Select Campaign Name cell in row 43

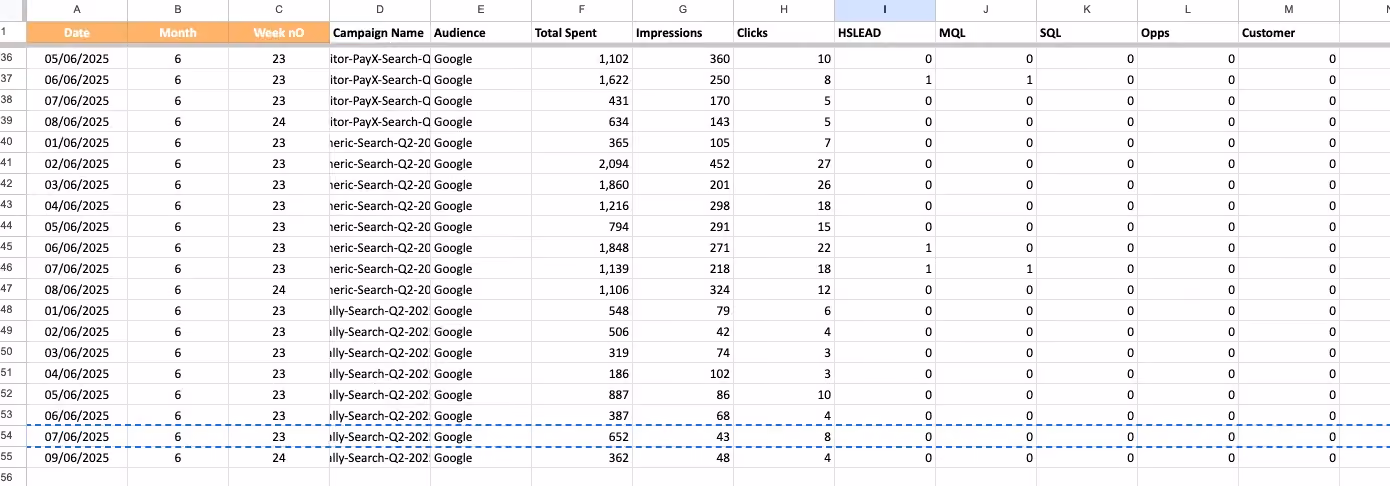[x=380, y=206]
